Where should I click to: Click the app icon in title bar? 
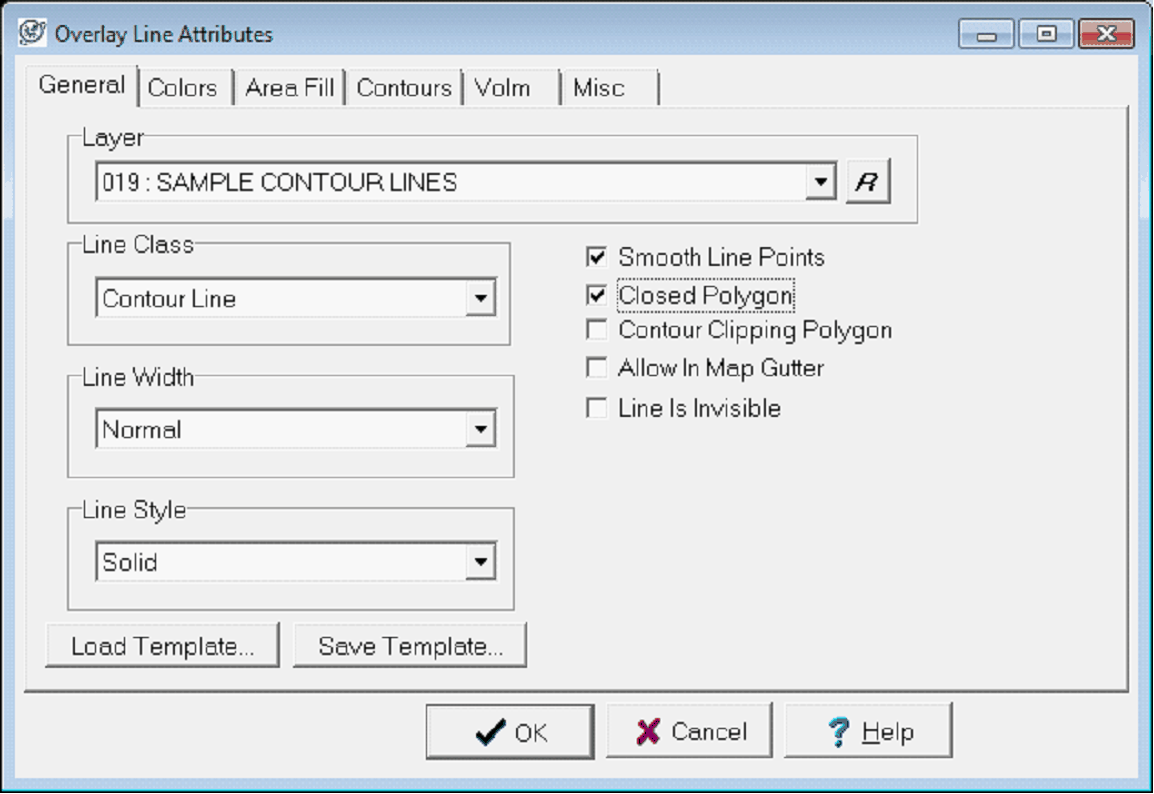[33, 33]
